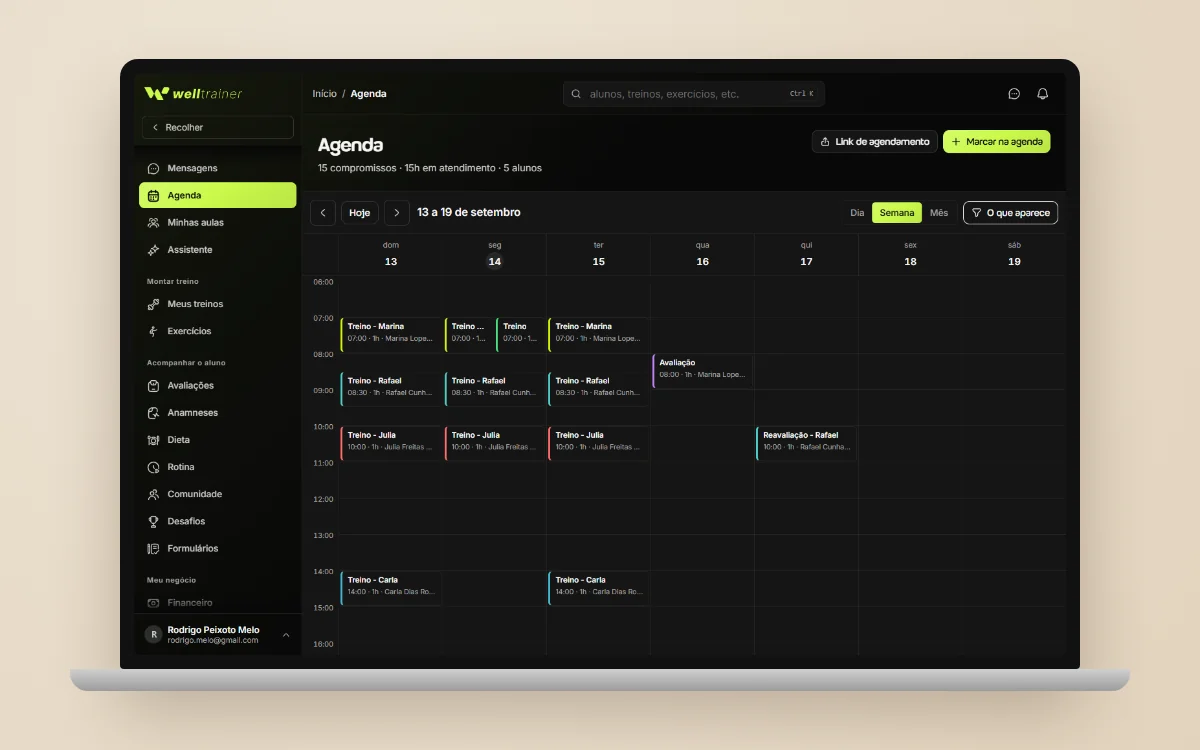Switch to Dia view
Image resolution: width=1200 pixels, height=750 pixels.
(857, 213)
